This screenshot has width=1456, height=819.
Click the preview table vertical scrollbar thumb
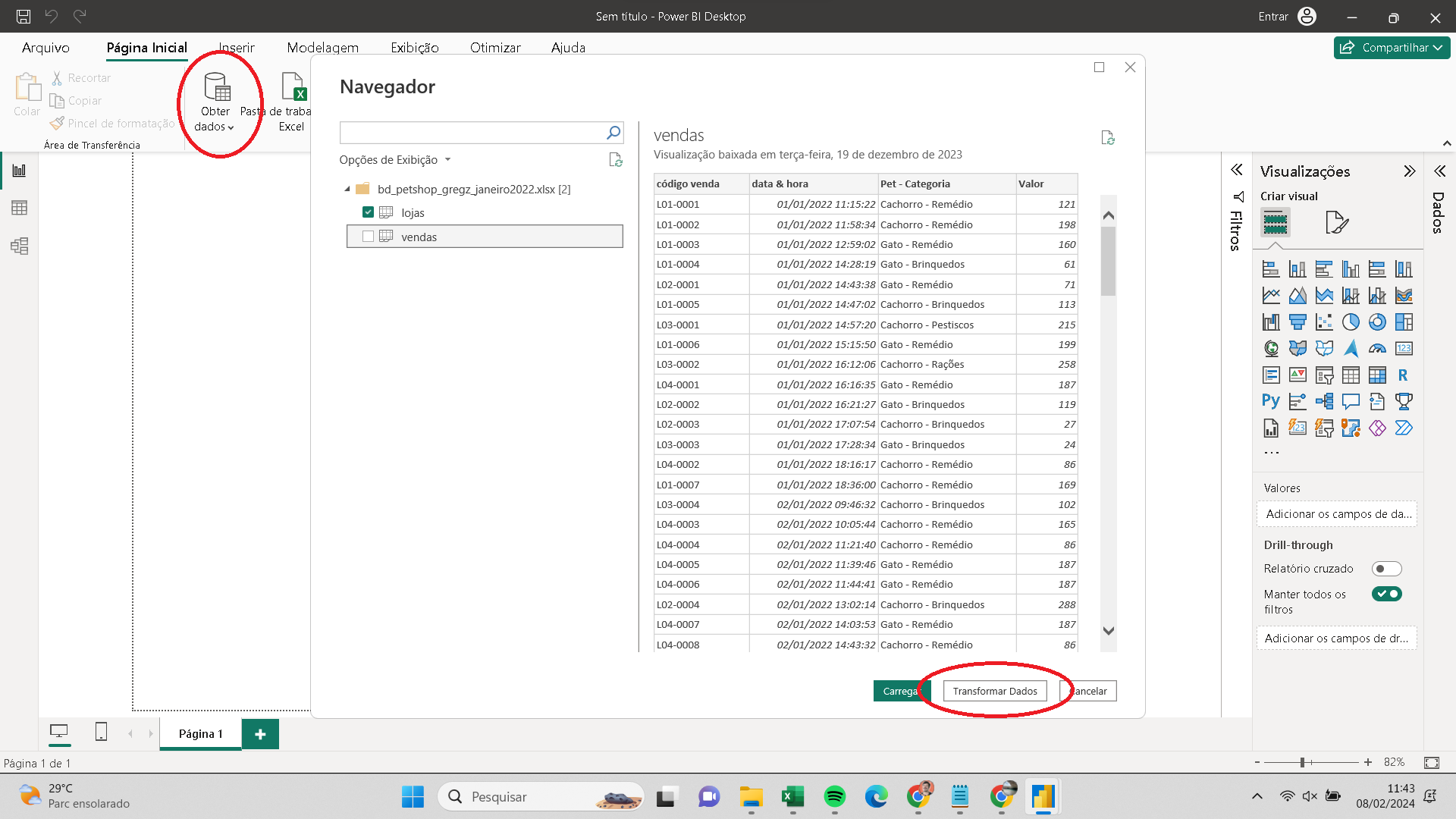point(1108,261)
